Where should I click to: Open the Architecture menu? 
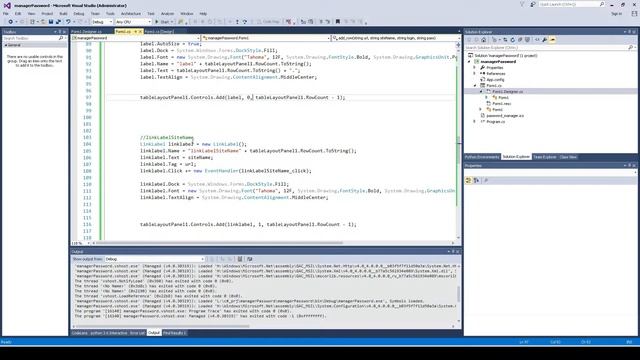click(131, 13)
